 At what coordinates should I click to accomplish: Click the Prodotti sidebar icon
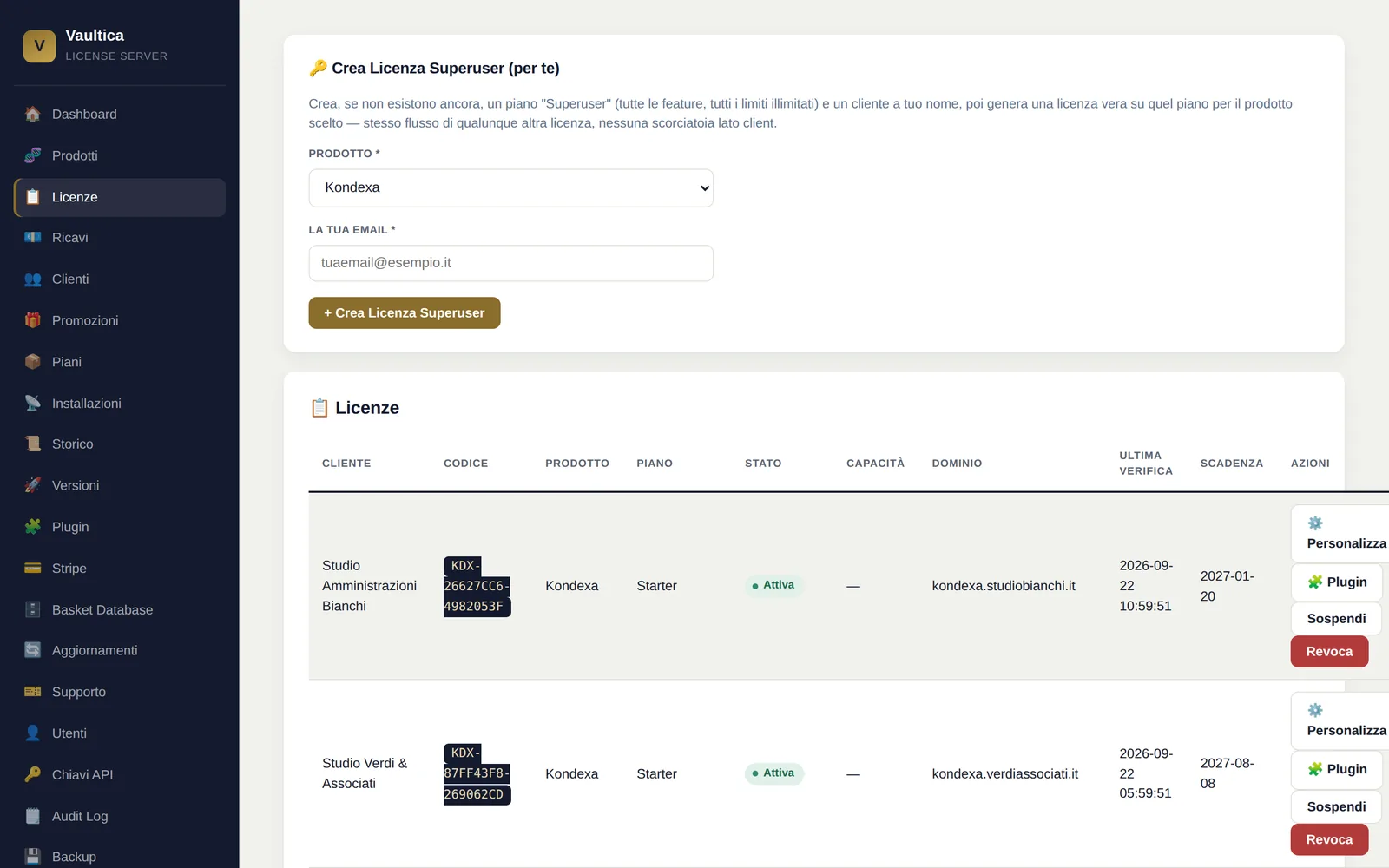(x=33, y=155)
